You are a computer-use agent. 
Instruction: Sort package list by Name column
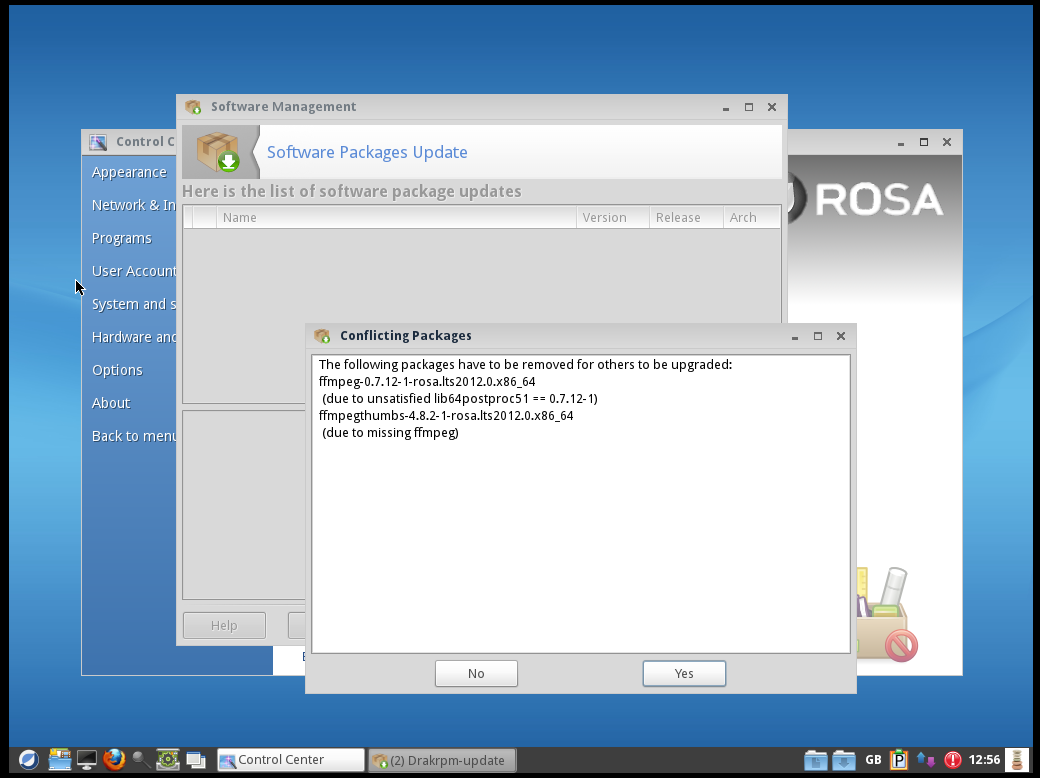coord(397,218)
